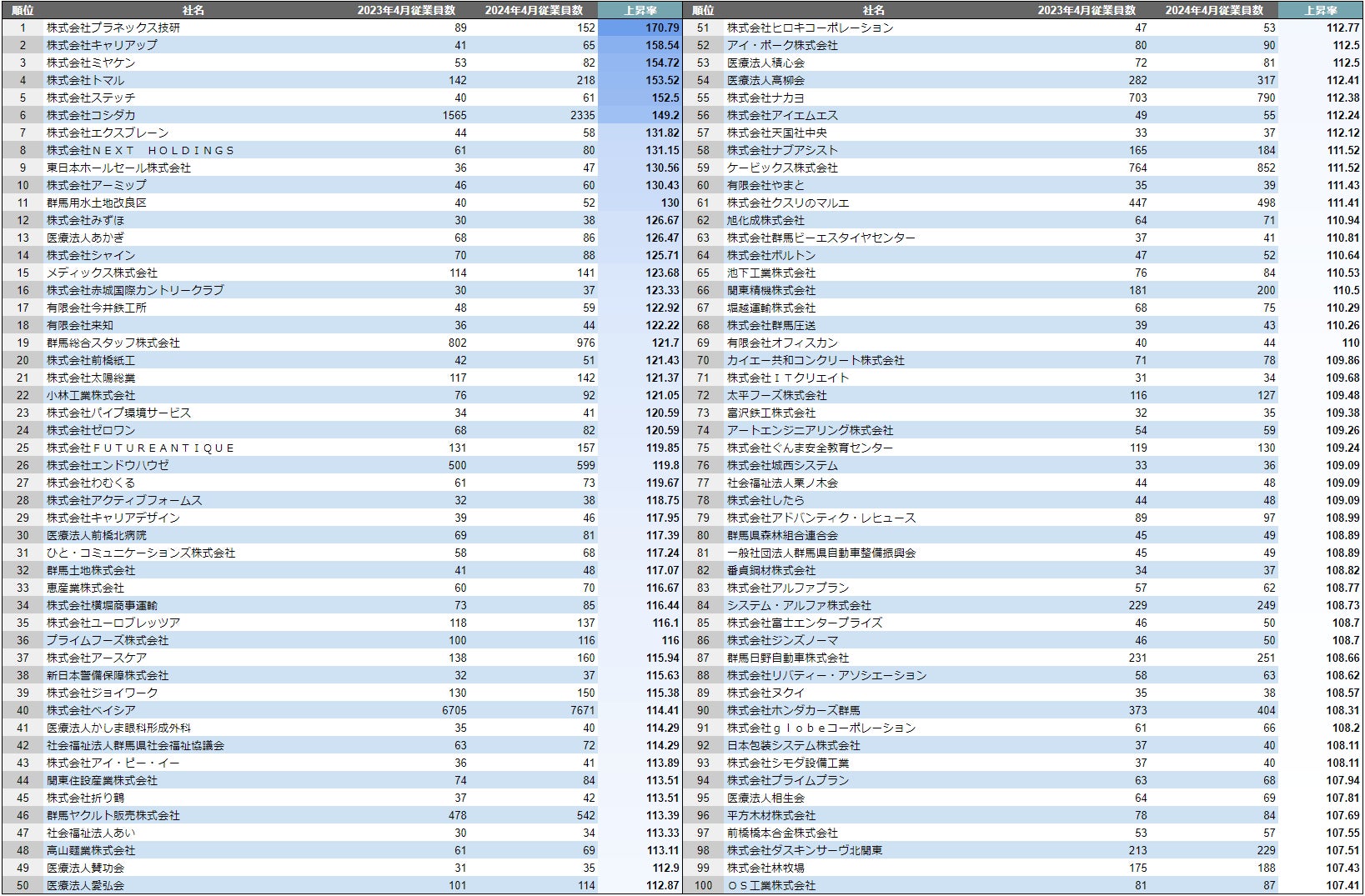Screen dimensions: 1365x896
Task: Select the 株式会社わむくる company name
Action: tap(91, 483)
